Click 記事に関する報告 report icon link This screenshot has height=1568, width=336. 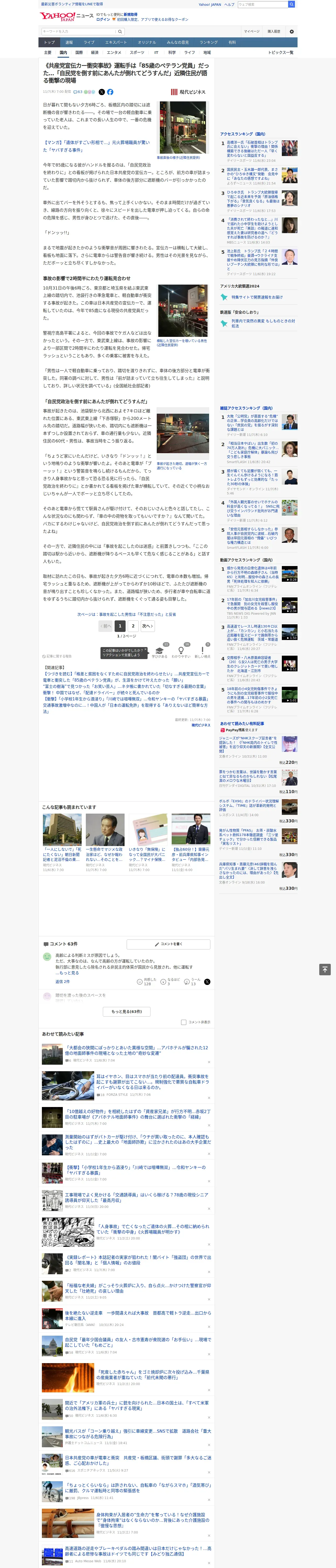pyautogui.click(x=57, y=656)
